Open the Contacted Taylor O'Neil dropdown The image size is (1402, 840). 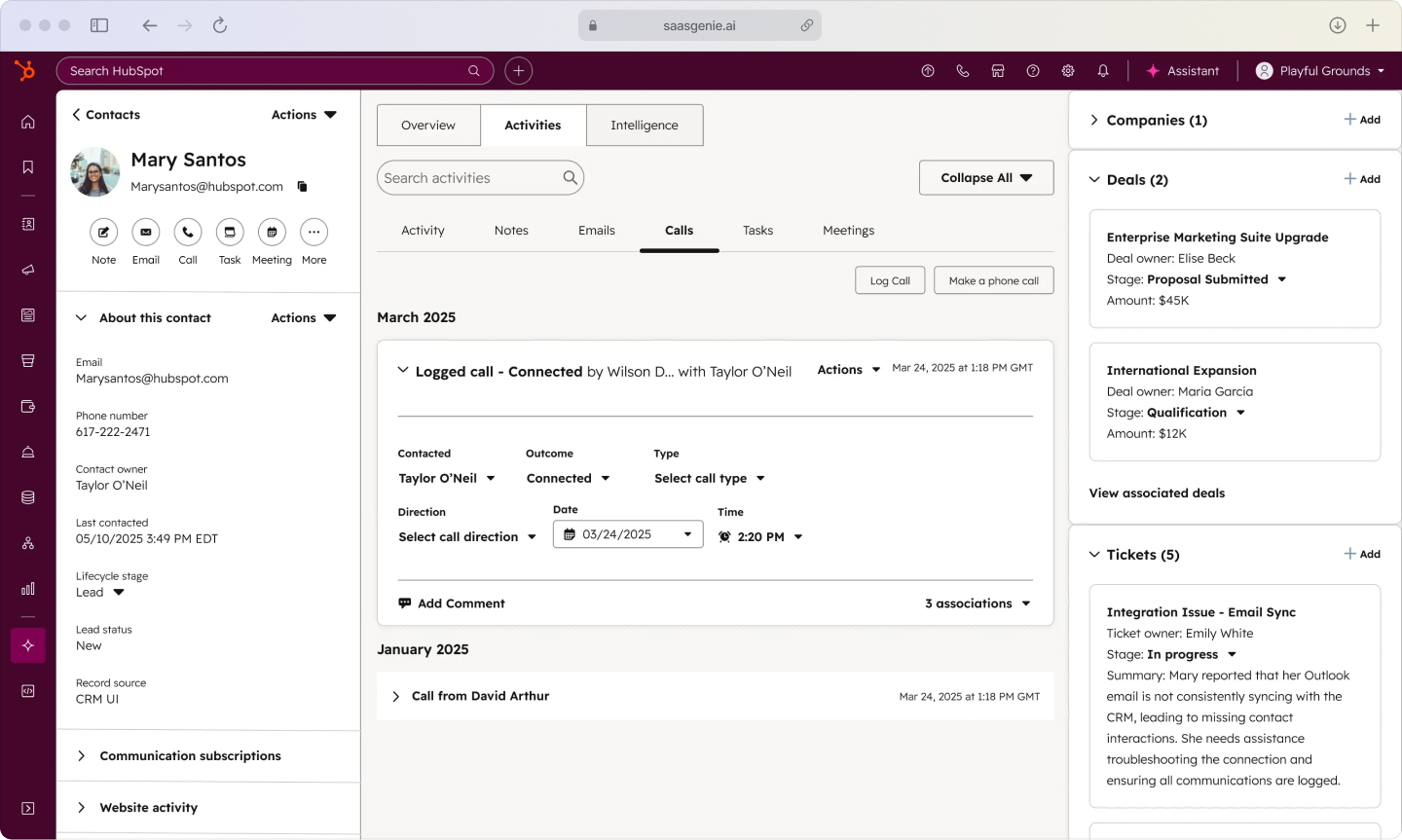click(x=447, y=478)
